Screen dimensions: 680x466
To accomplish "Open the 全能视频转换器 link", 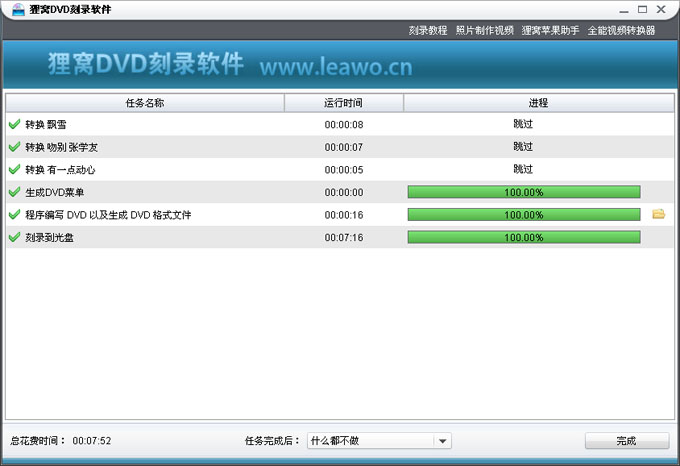I will point(621,30).
